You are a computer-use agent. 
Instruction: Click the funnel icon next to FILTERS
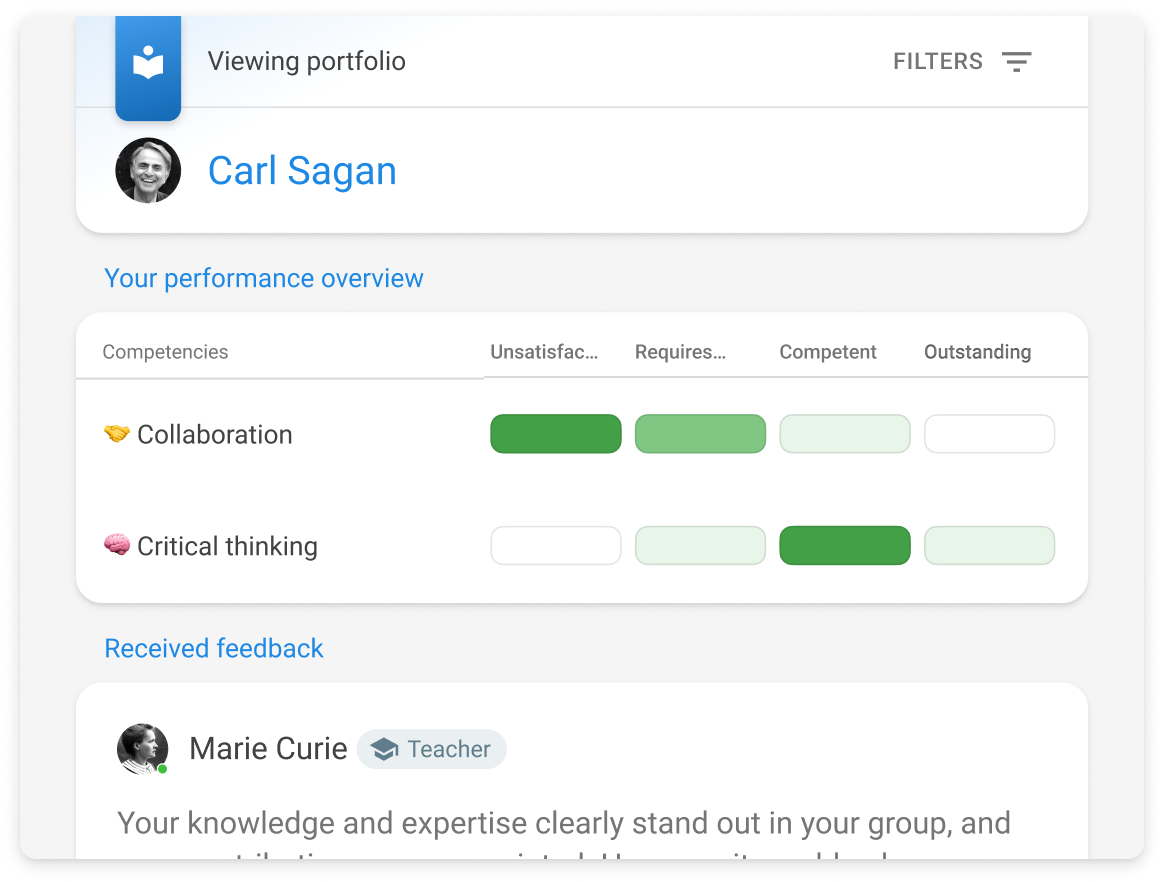pos(1017,61)
